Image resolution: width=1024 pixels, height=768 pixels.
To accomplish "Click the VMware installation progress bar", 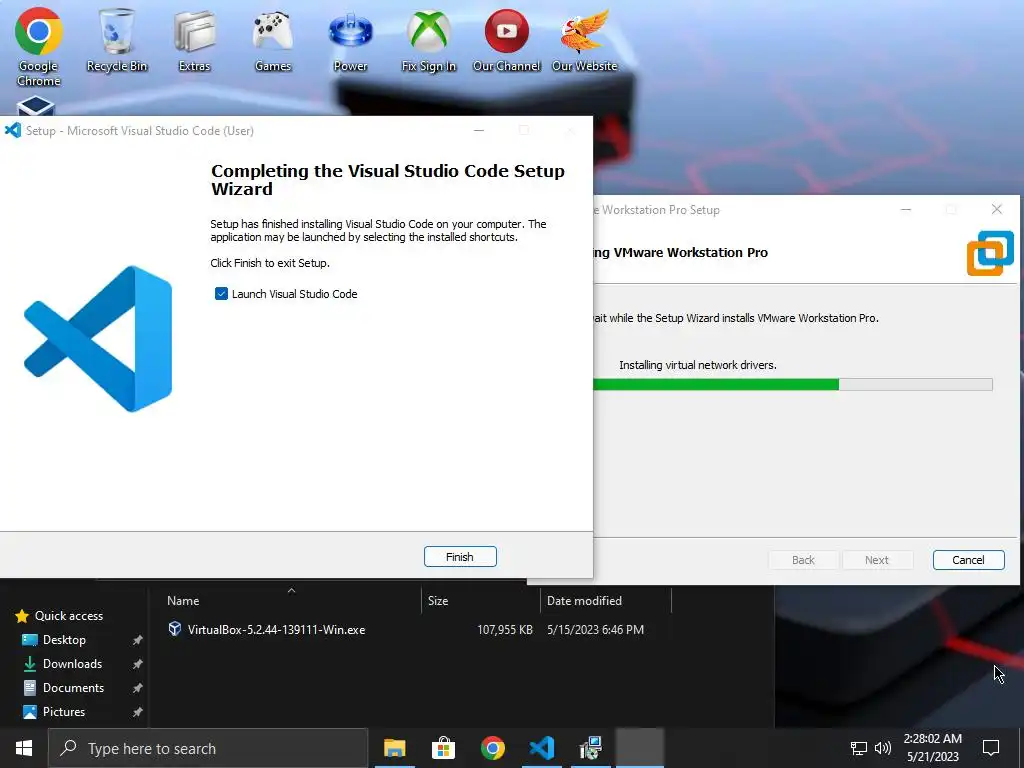I will pos(793,385).
